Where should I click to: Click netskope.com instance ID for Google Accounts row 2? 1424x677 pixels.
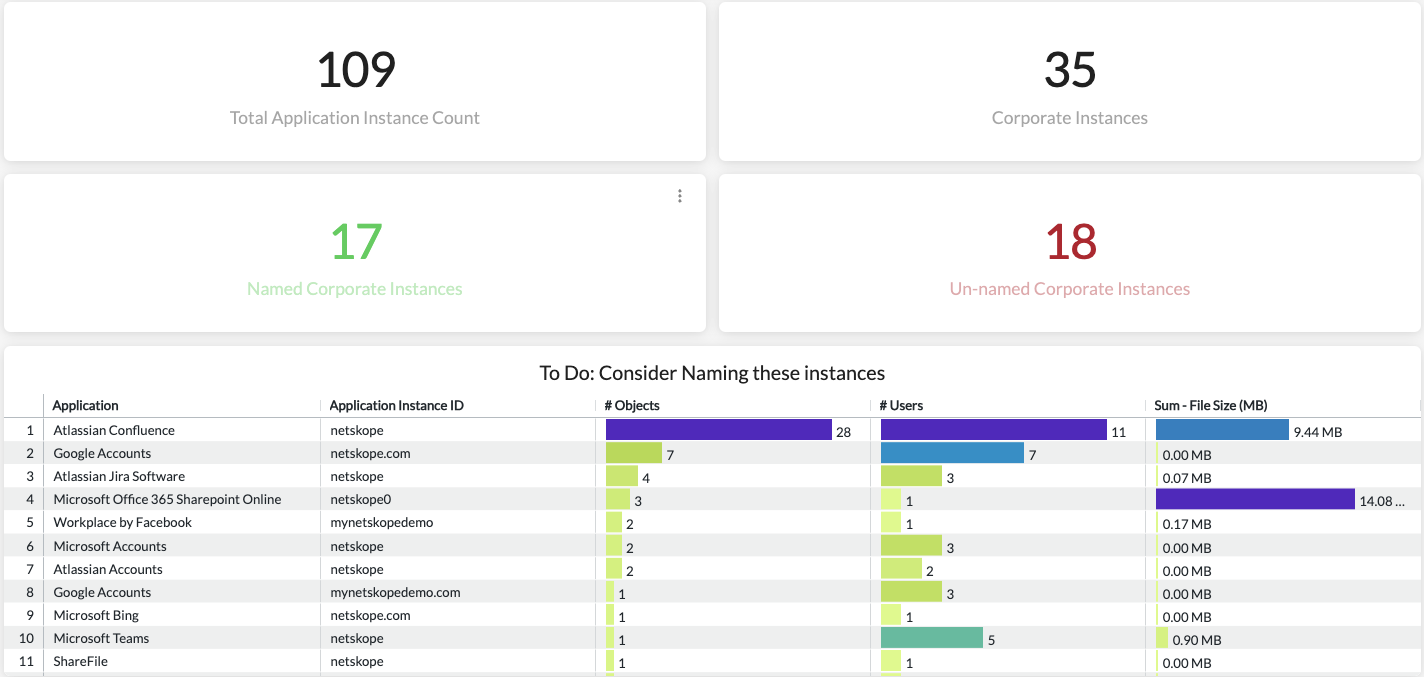pos(370,453)
